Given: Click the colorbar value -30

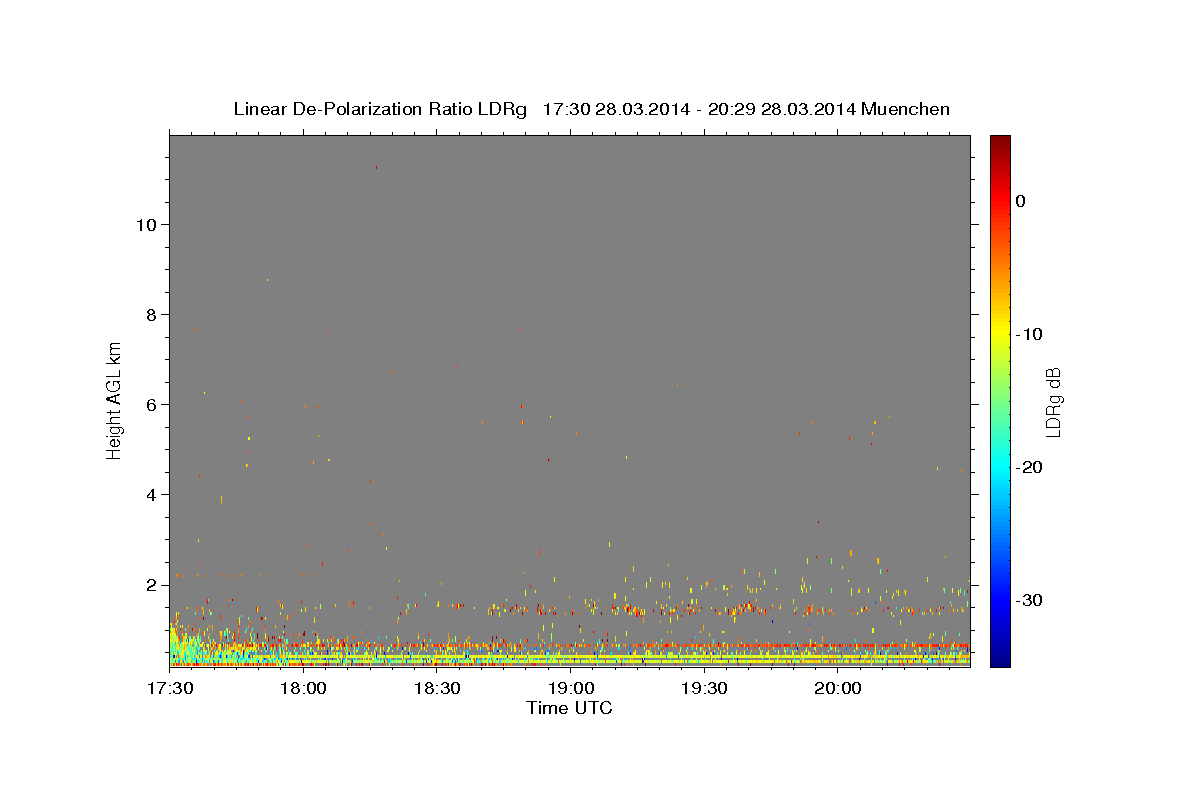Looking at the screenshot, I should click(1030, 600).
